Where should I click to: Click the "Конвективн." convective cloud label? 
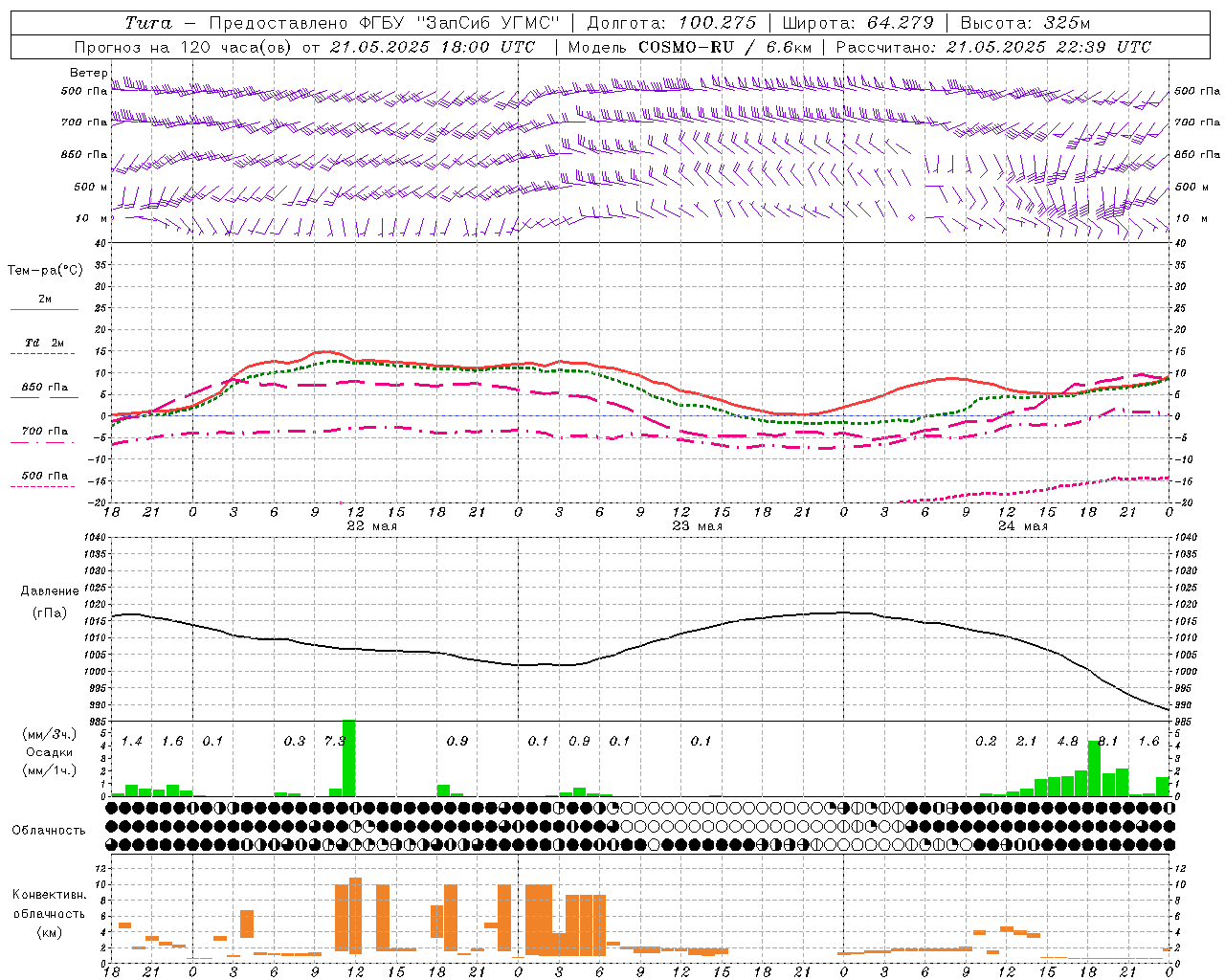pyautogui.click(x=49, y=894)
